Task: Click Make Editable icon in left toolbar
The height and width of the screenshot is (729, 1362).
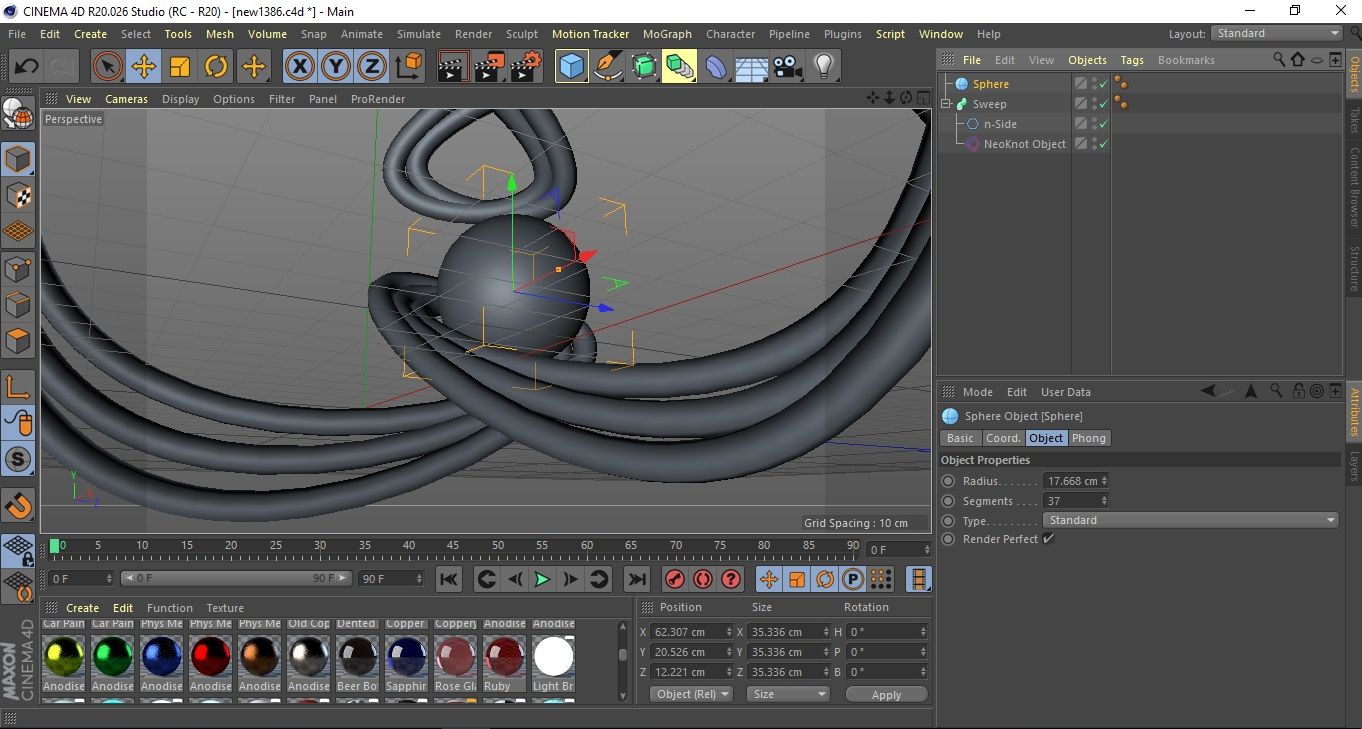Action: [x=18, y=113]
